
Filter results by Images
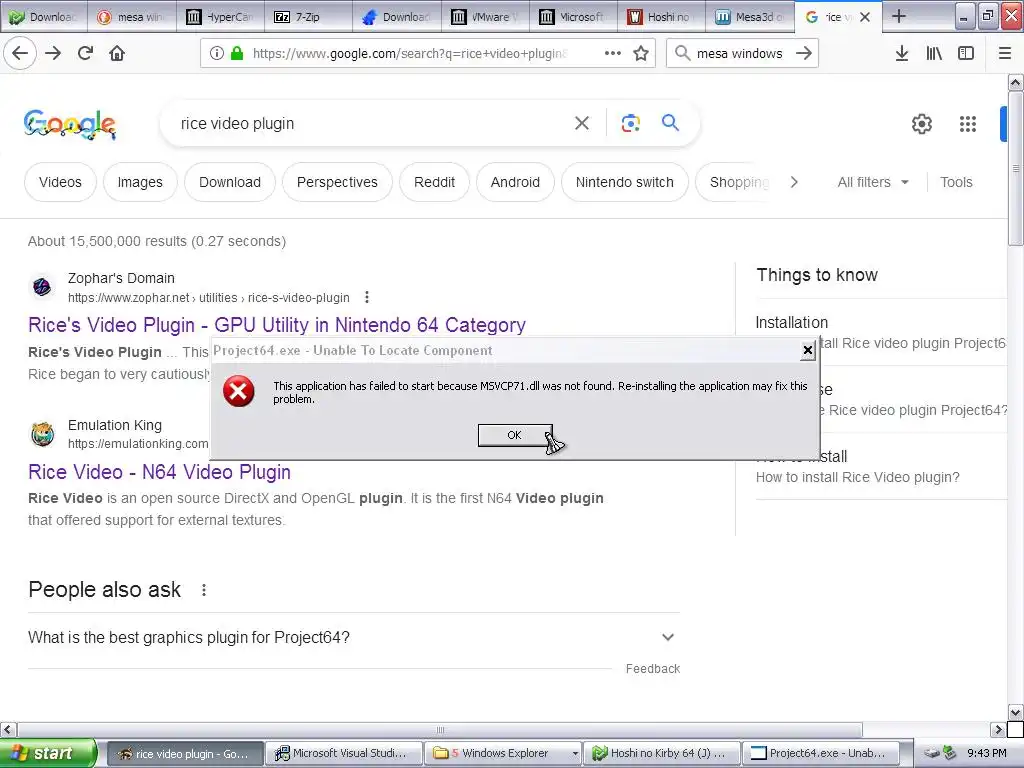coord(140,182)
